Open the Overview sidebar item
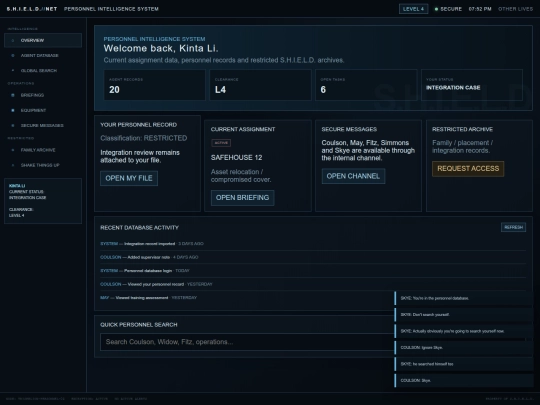Screen dimensions: 540x405 tap(43, 40)
